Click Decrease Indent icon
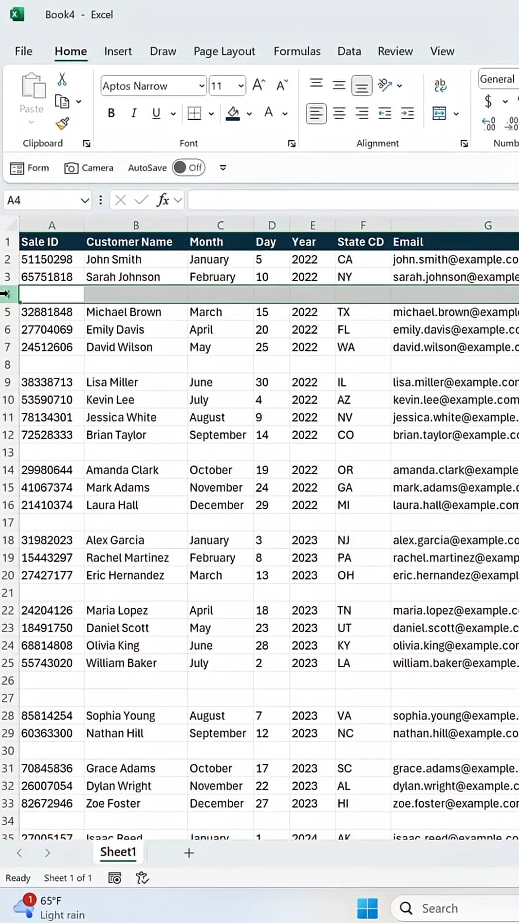 [x=385, y=113]
